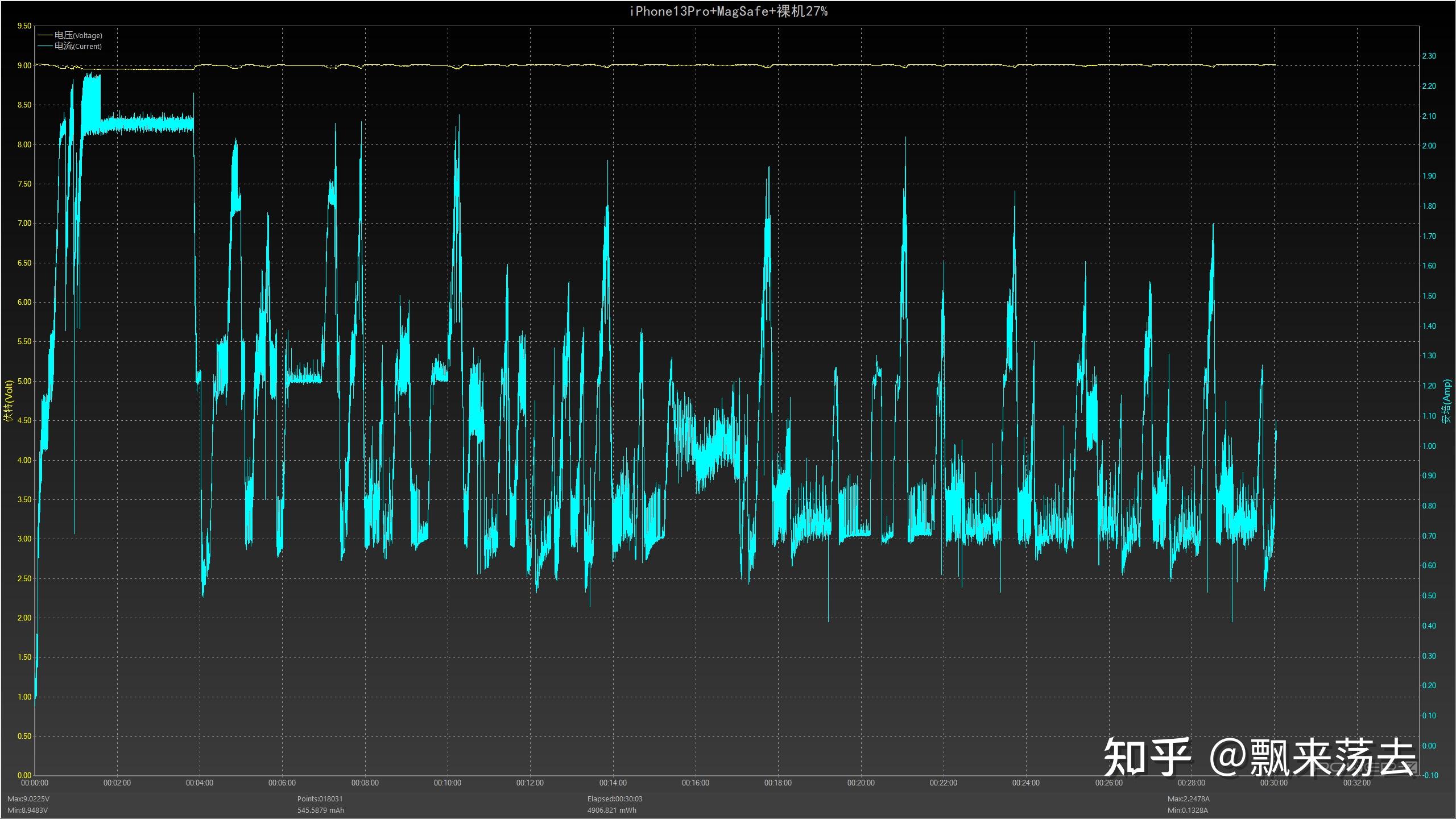Click the 00:20:00 time axis tick
Image resolution: width=1456 pixels, height=819 pixels.
tap(861, 783)
